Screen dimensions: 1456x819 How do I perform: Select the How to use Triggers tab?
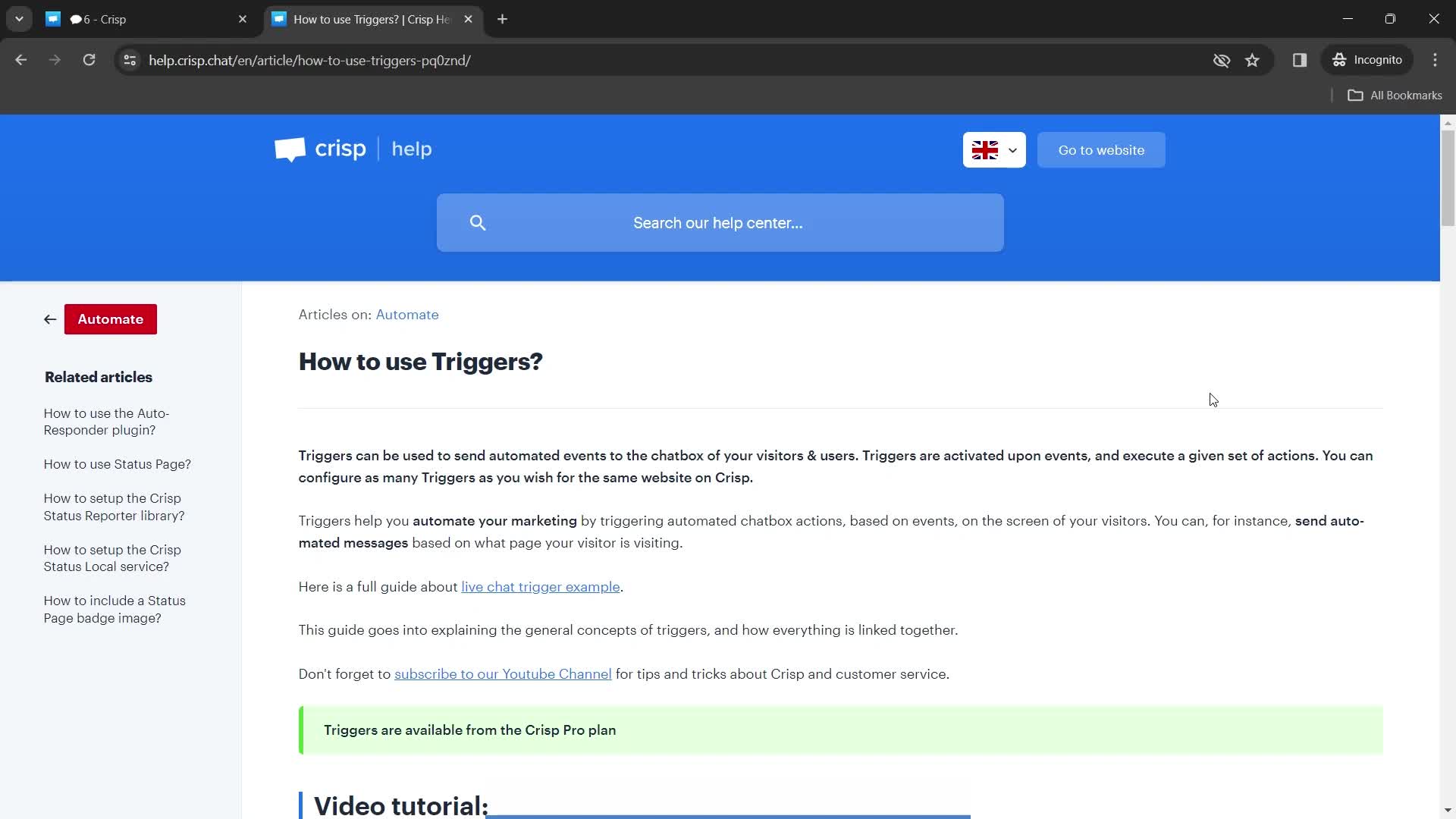(x=372, y=20)
